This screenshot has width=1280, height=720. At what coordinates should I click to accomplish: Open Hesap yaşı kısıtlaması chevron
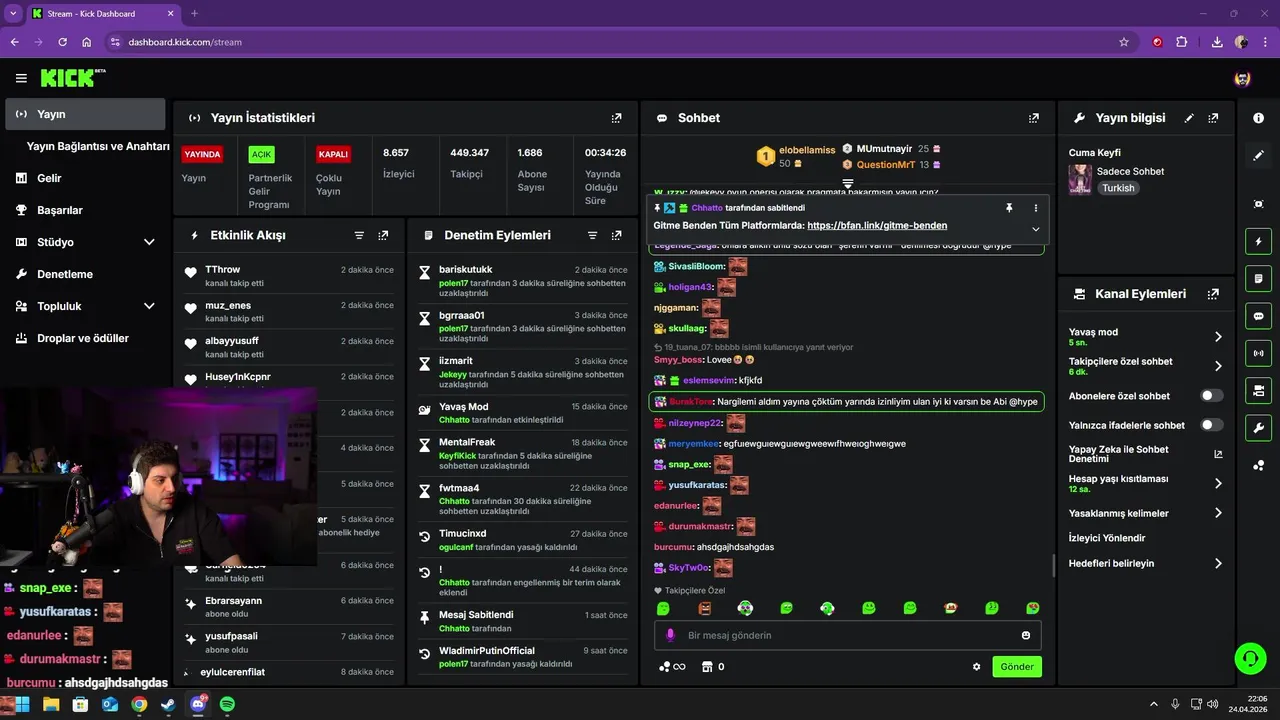click(x=1218, y=483)
